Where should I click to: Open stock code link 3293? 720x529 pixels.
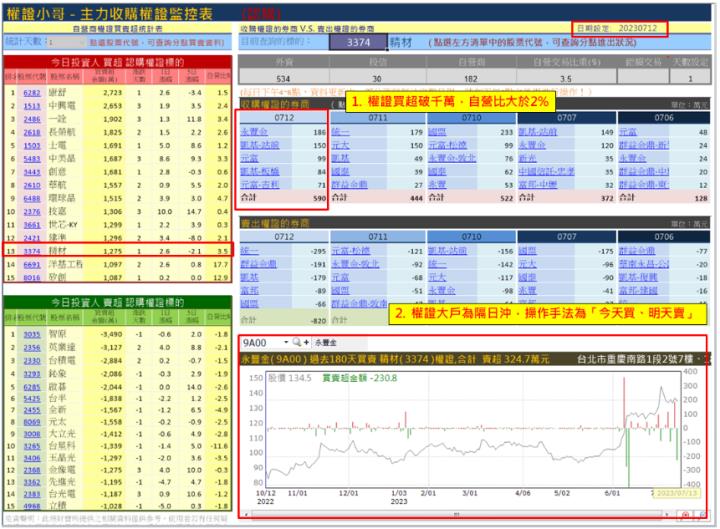(32, 374)
